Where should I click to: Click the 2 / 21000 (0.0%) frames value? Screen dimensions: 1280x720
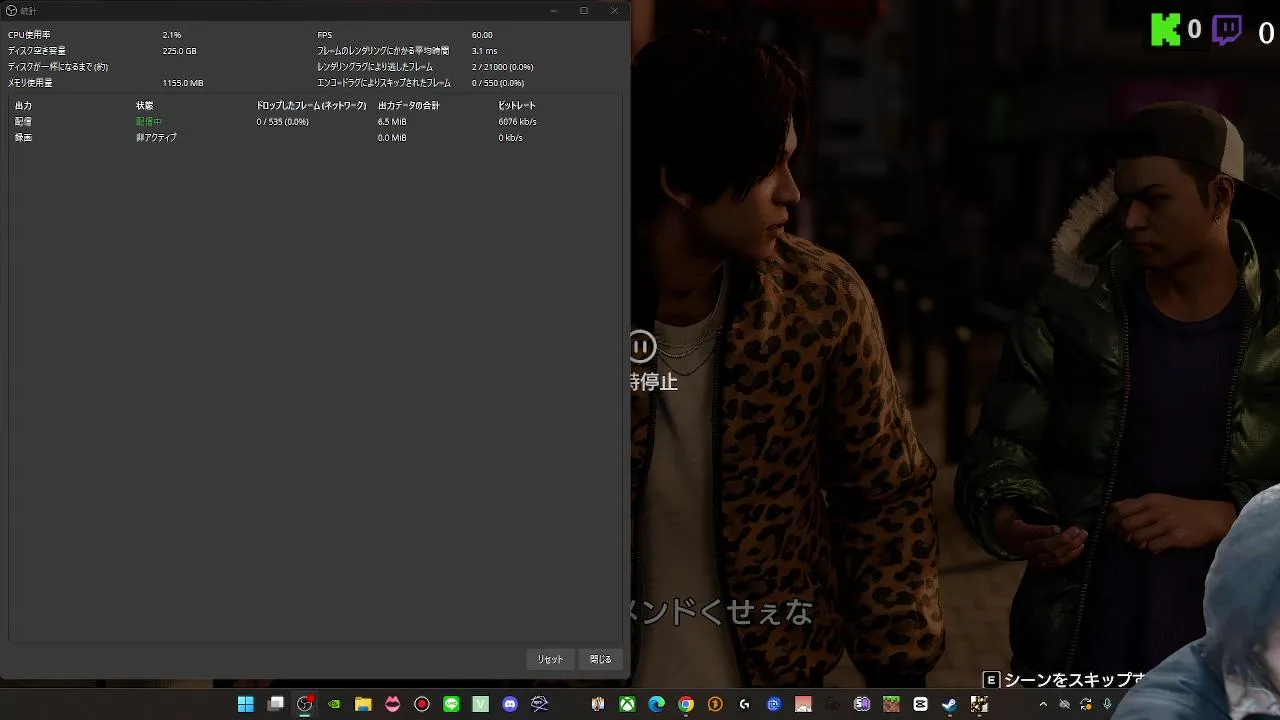click(x=502, y=67)
